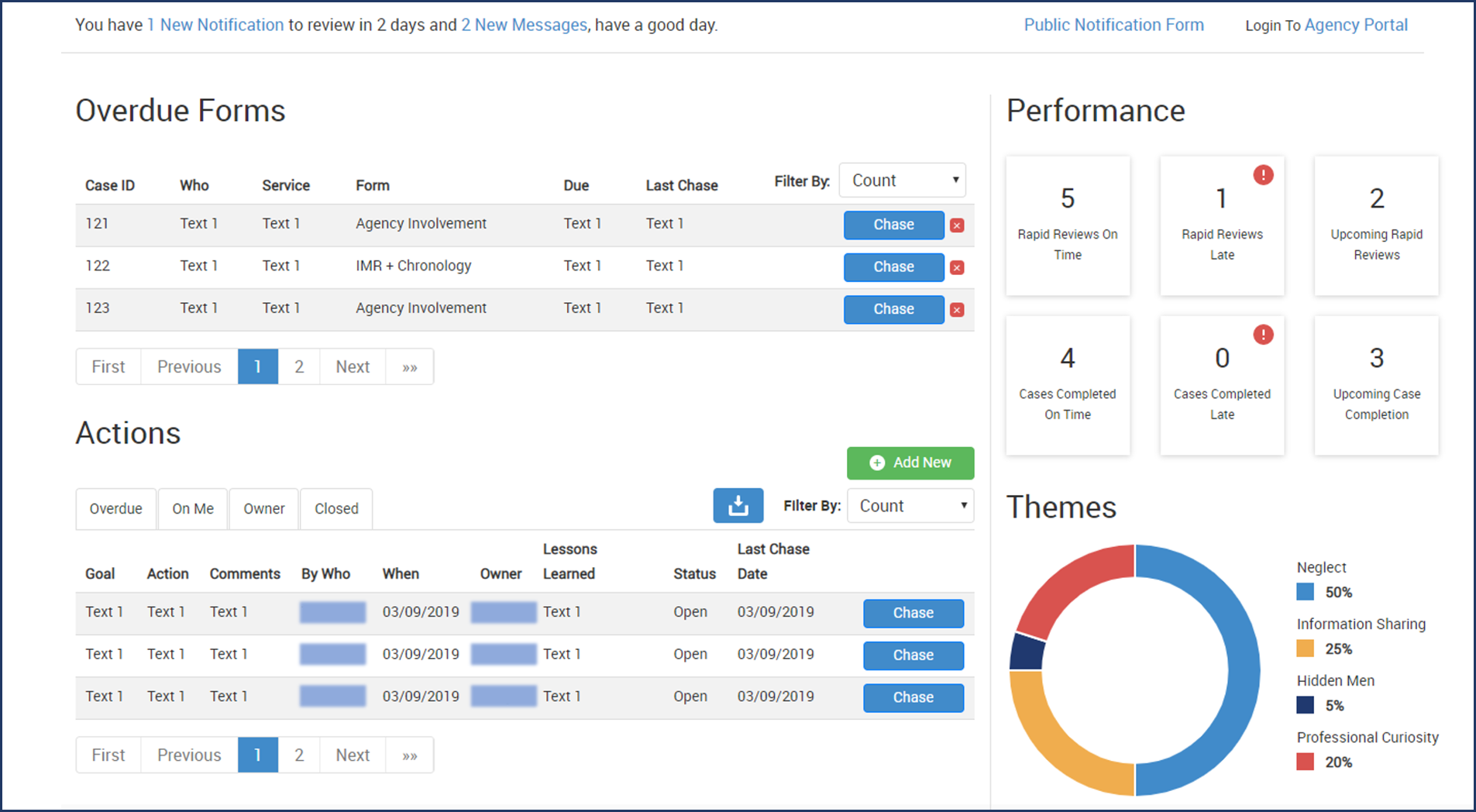Click the download icon button in Actions
Viewport: 1476px width, 812px height.
pos(738,506)
